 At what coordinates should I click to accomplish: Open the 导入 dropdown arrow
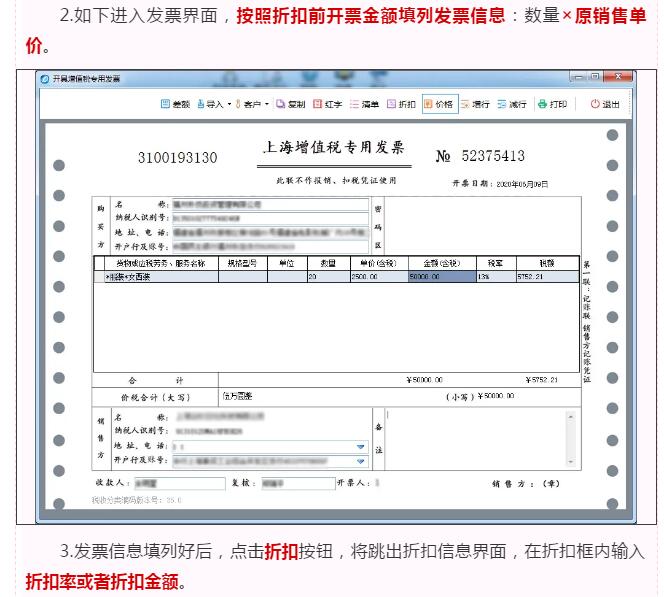[229, 104]
